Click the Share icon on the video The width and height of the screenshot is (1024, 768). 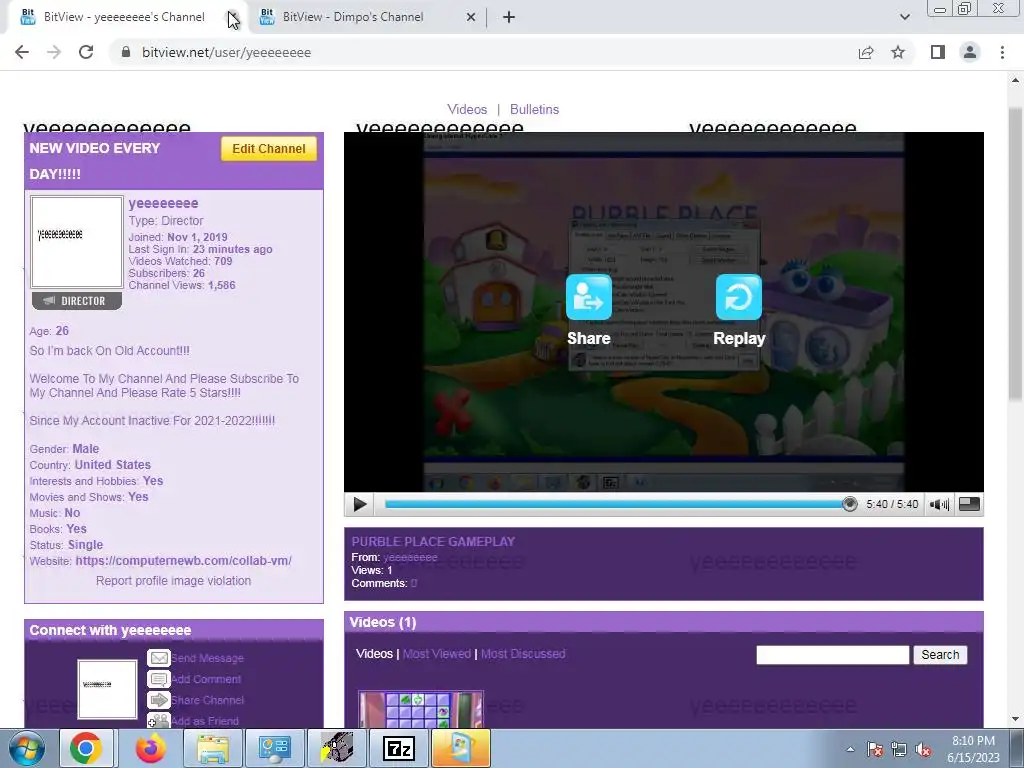[x=588, y=297]
